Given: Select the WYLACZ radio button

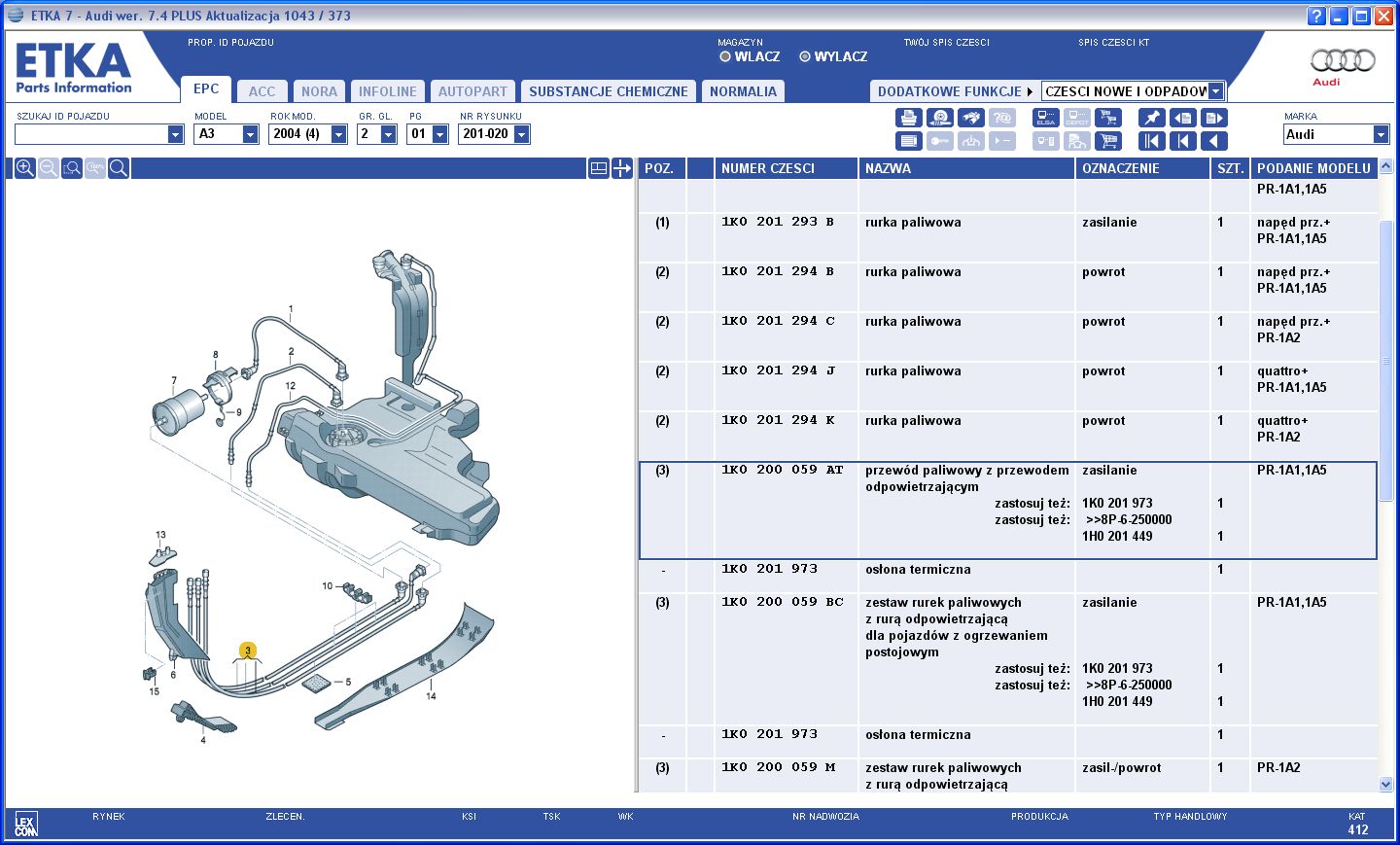Looking at the screenshot, I should 805,56.
